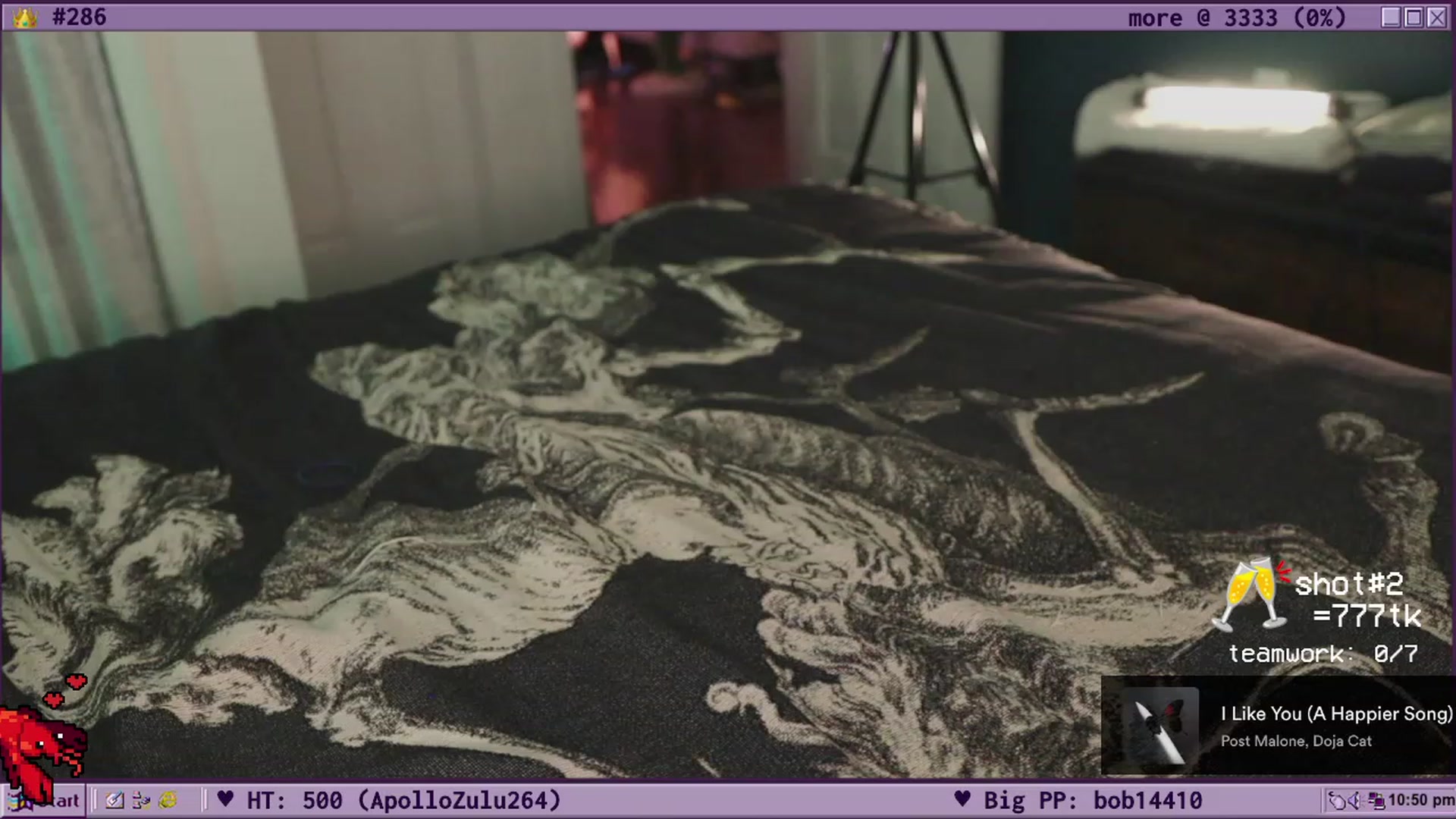The height and width of the screenshot is (819, 1456).
Task: Close the #286 window
Action: 1437,17
